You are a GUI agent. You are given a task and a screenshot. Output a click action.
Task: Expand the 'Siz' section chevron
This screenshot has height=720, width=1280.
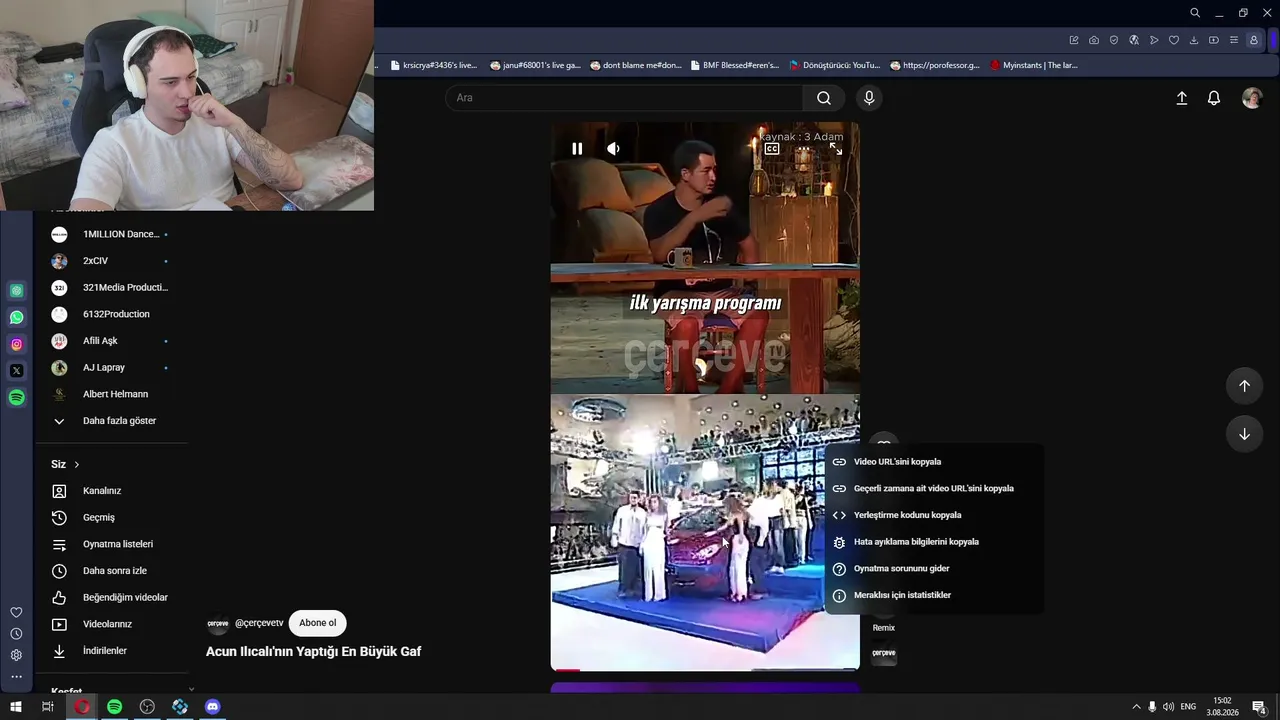[76, 464]
